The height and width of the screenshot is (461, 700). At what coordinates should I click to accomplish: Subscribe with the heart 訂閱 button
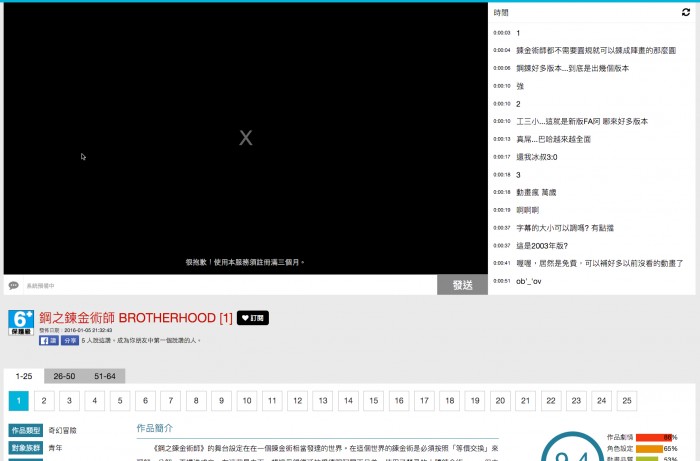click(x=253, y=318)
